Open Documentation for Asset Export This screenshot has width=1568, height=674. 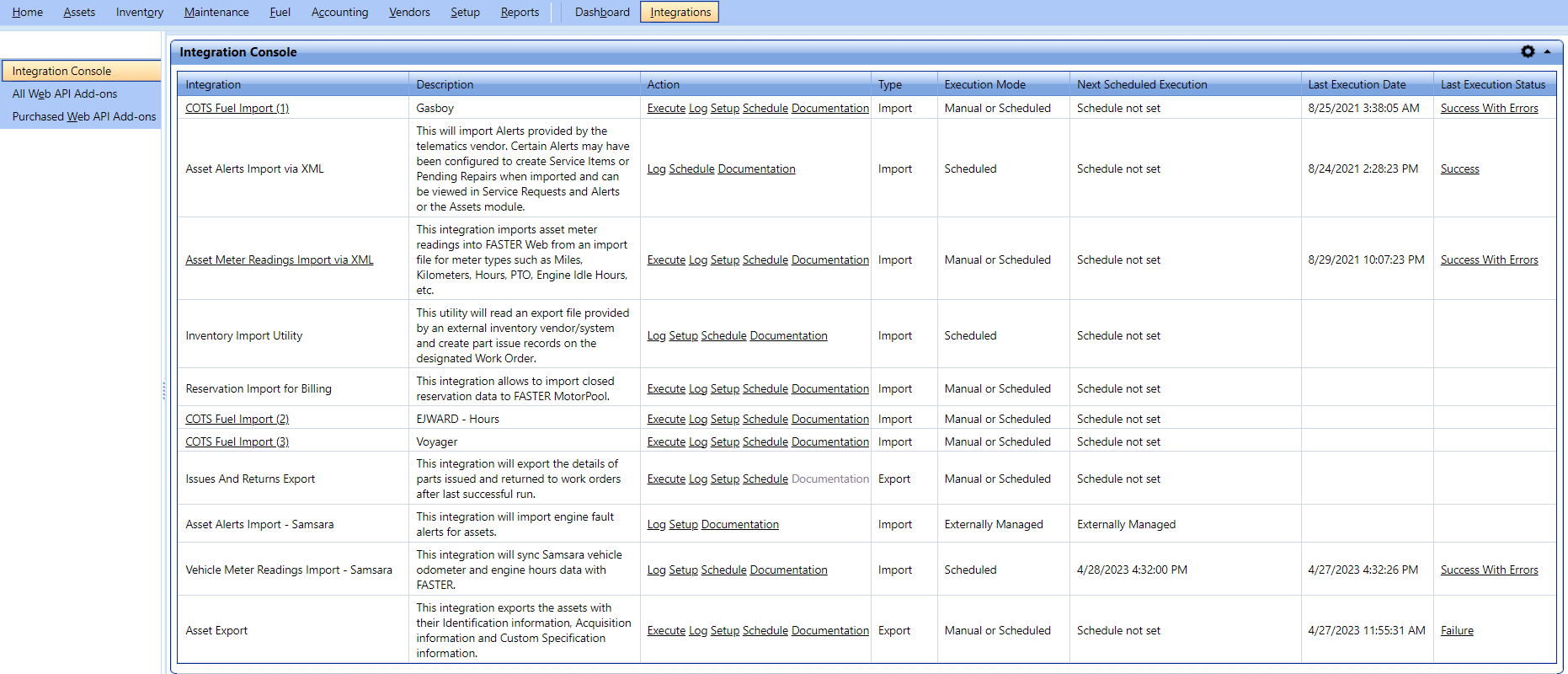pyautogui.click(x=829, y=630)
